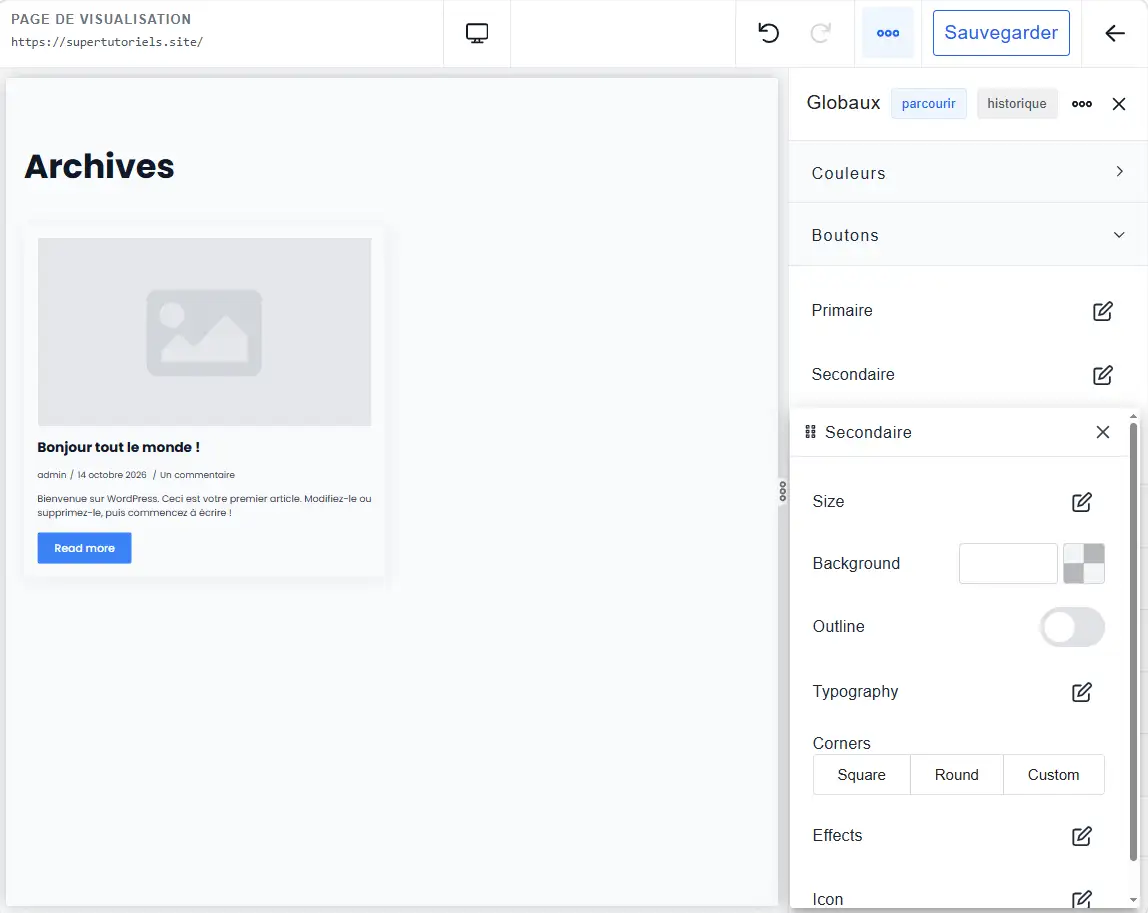1148x913 pixels.
Task: Click the greyed-out redo arrow
Action: click(x=821, y=33)
